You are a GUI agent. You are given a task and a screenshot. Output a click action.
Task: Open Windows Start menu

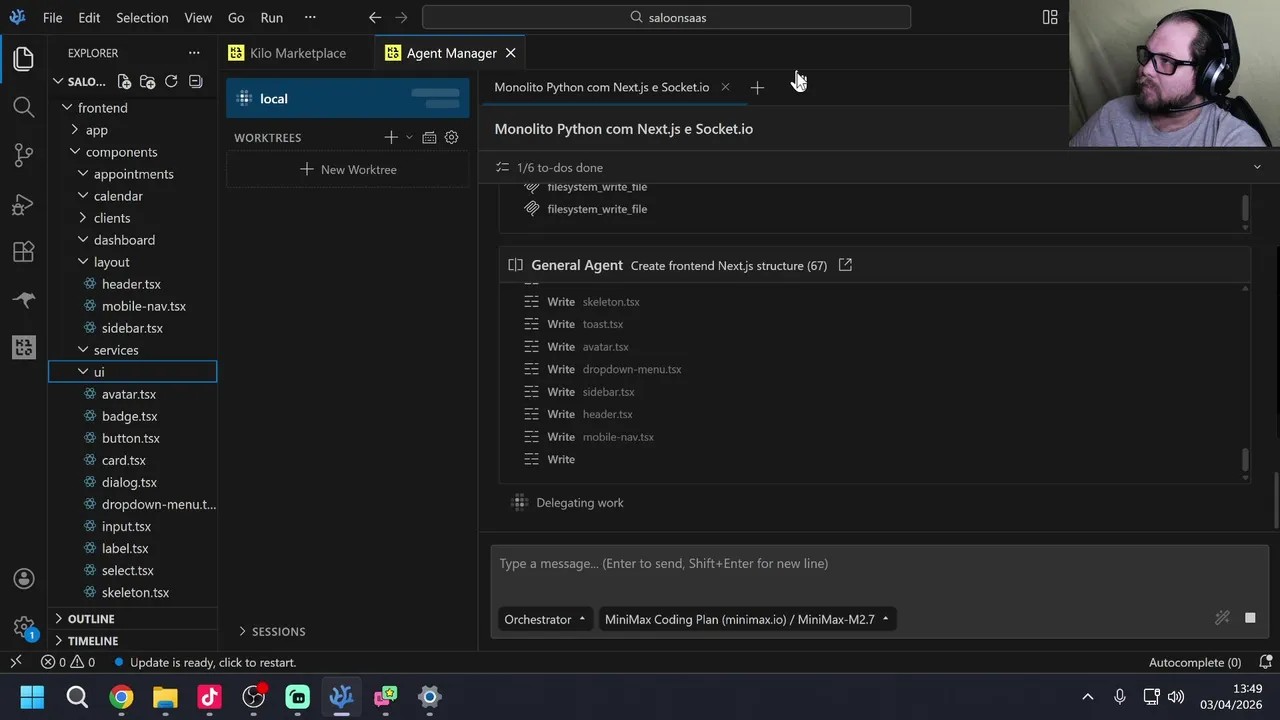[x=32, y=697]
